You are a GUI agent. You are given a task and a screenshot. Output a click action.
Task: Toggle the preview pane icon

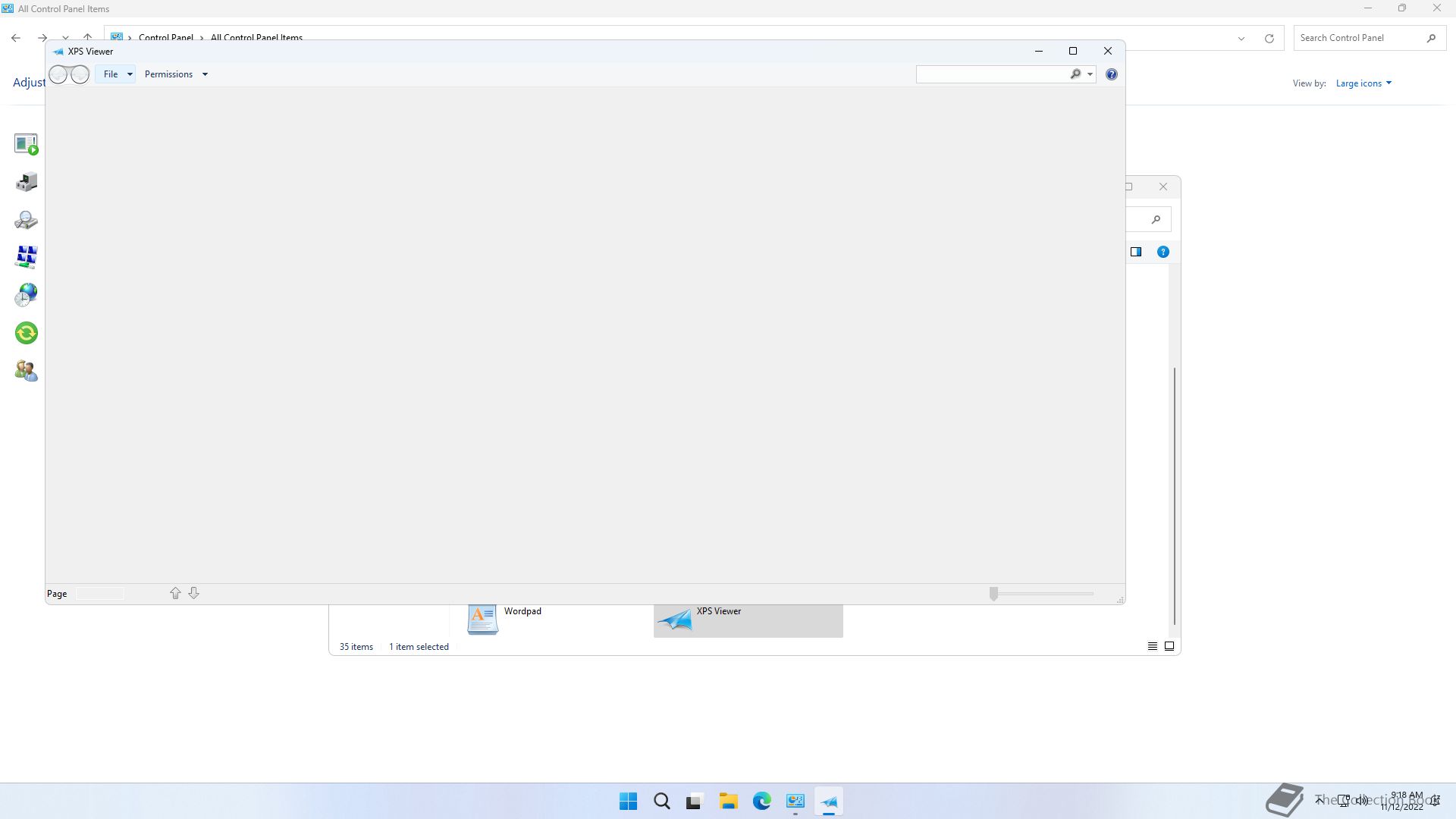(1136, 252)
